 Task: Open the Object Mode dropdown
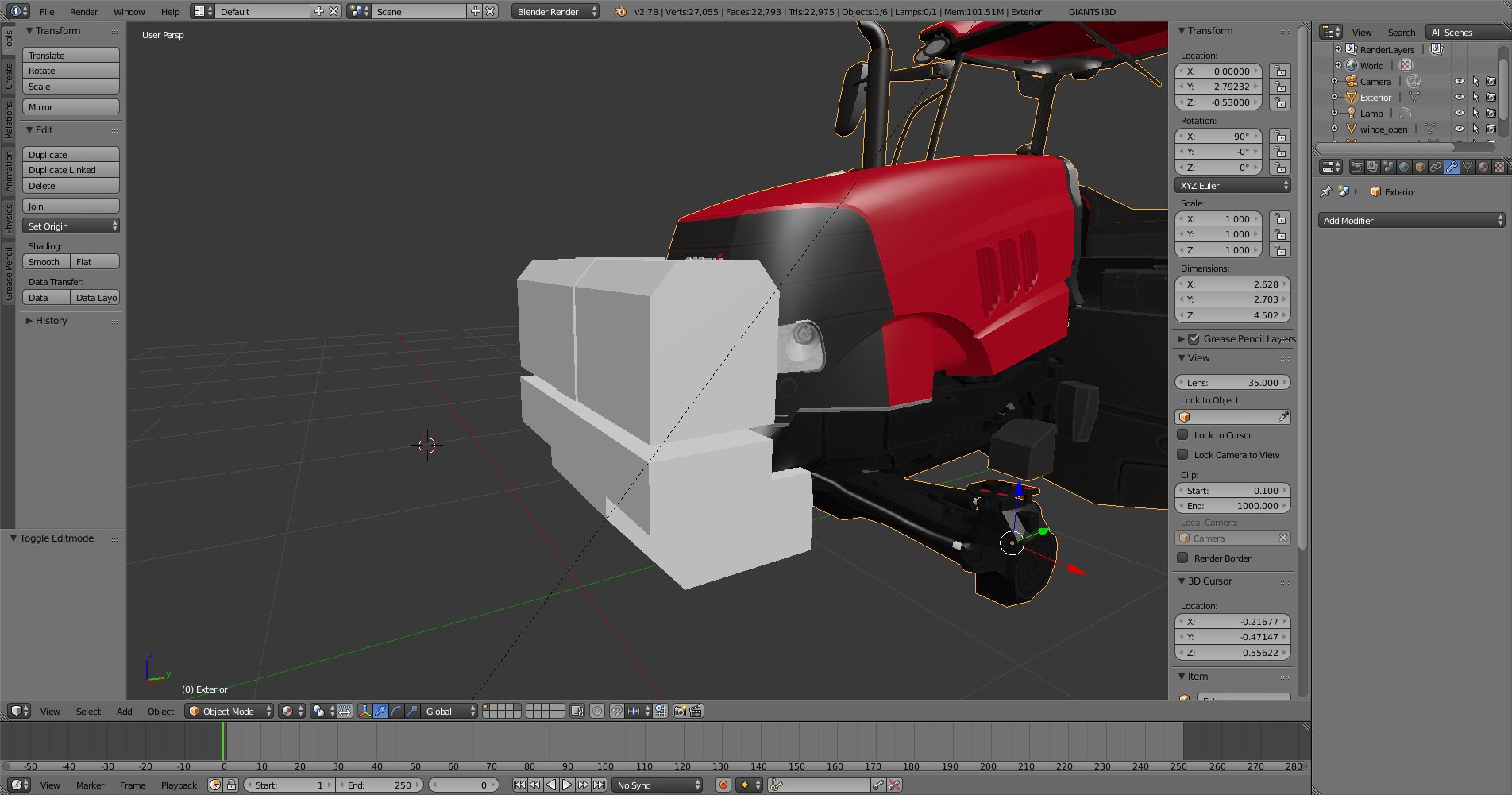229,711
